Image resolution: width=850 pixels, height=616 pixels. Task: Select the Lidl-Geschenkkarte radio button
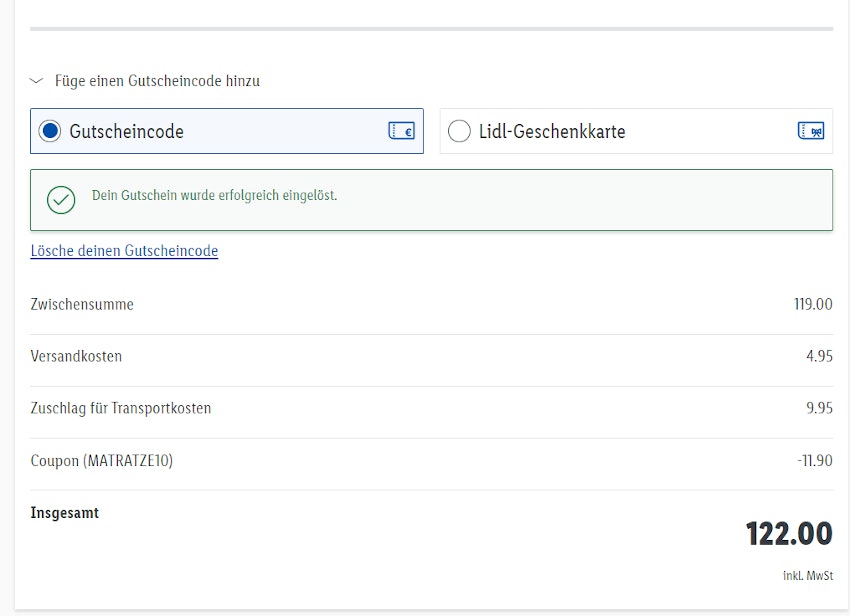click(459, 130)
